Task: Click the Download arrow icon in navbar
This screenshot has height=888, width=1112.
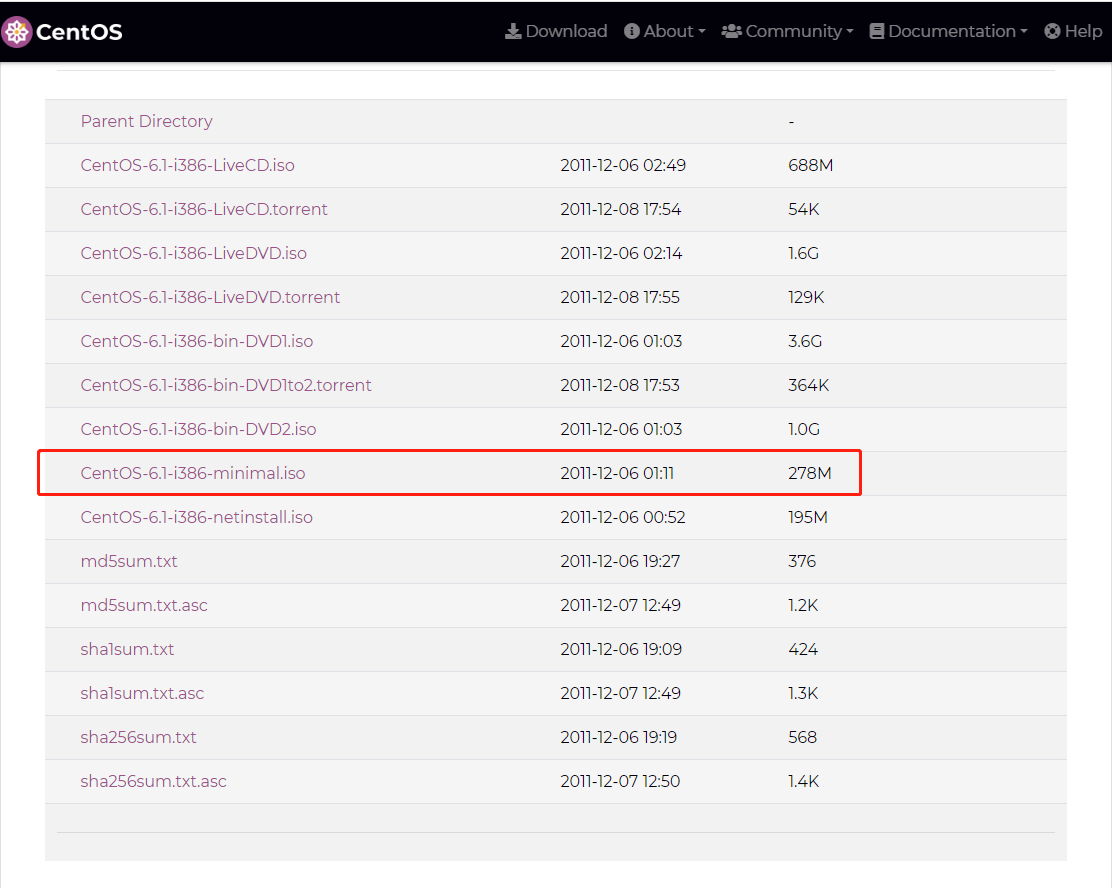Action: [x=513, y=32]
